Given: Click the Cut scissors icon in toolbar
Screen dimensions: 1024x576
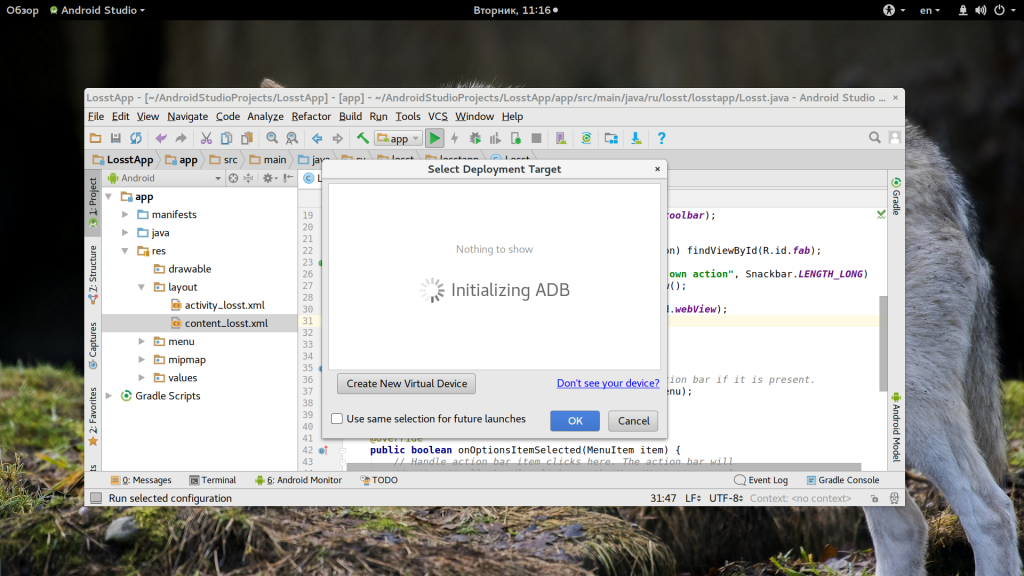Looking at the screenshot, I should pyautogui.click(x=206, y=138).
